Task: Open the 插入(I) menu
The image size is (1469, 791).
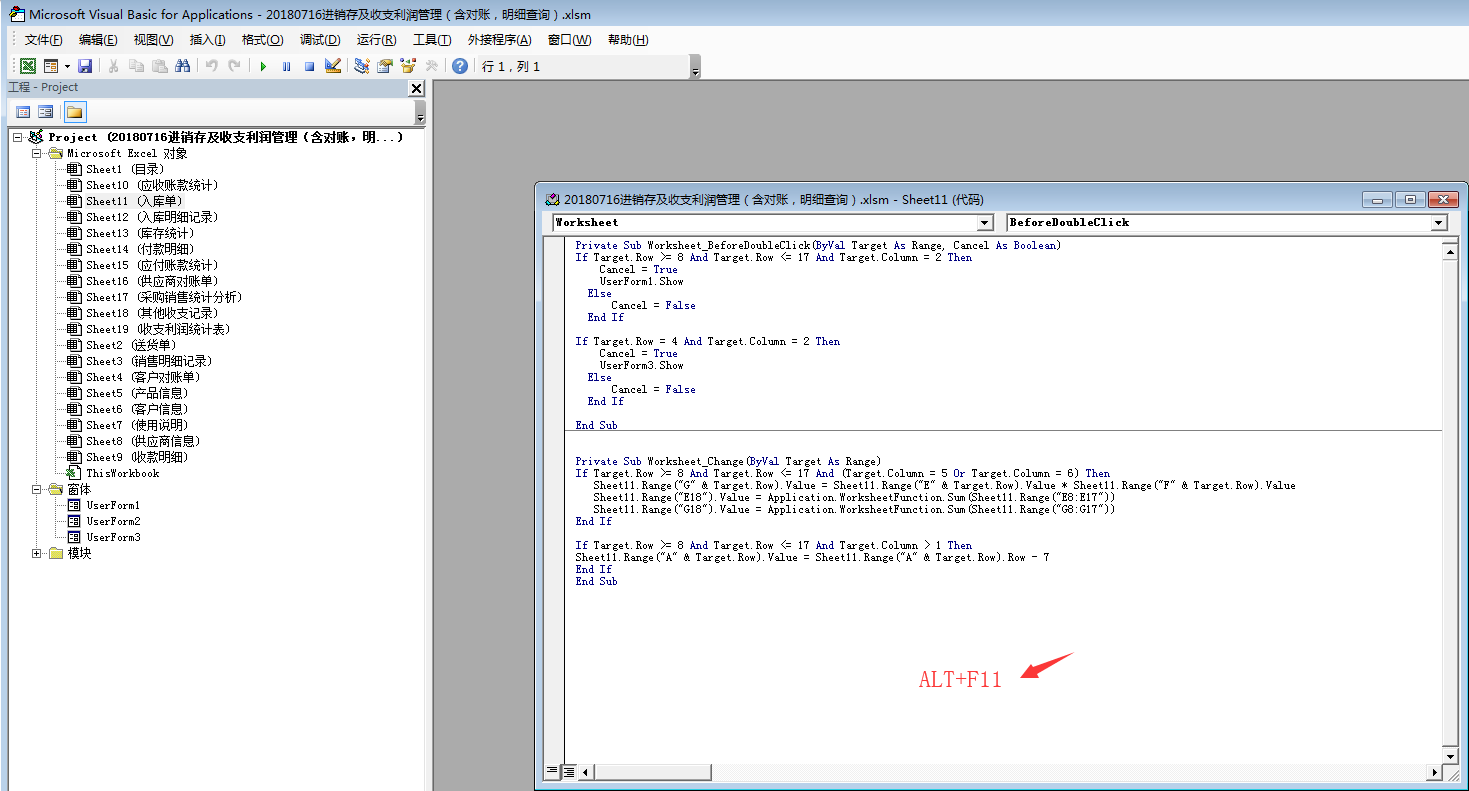Action: [208, 40]
